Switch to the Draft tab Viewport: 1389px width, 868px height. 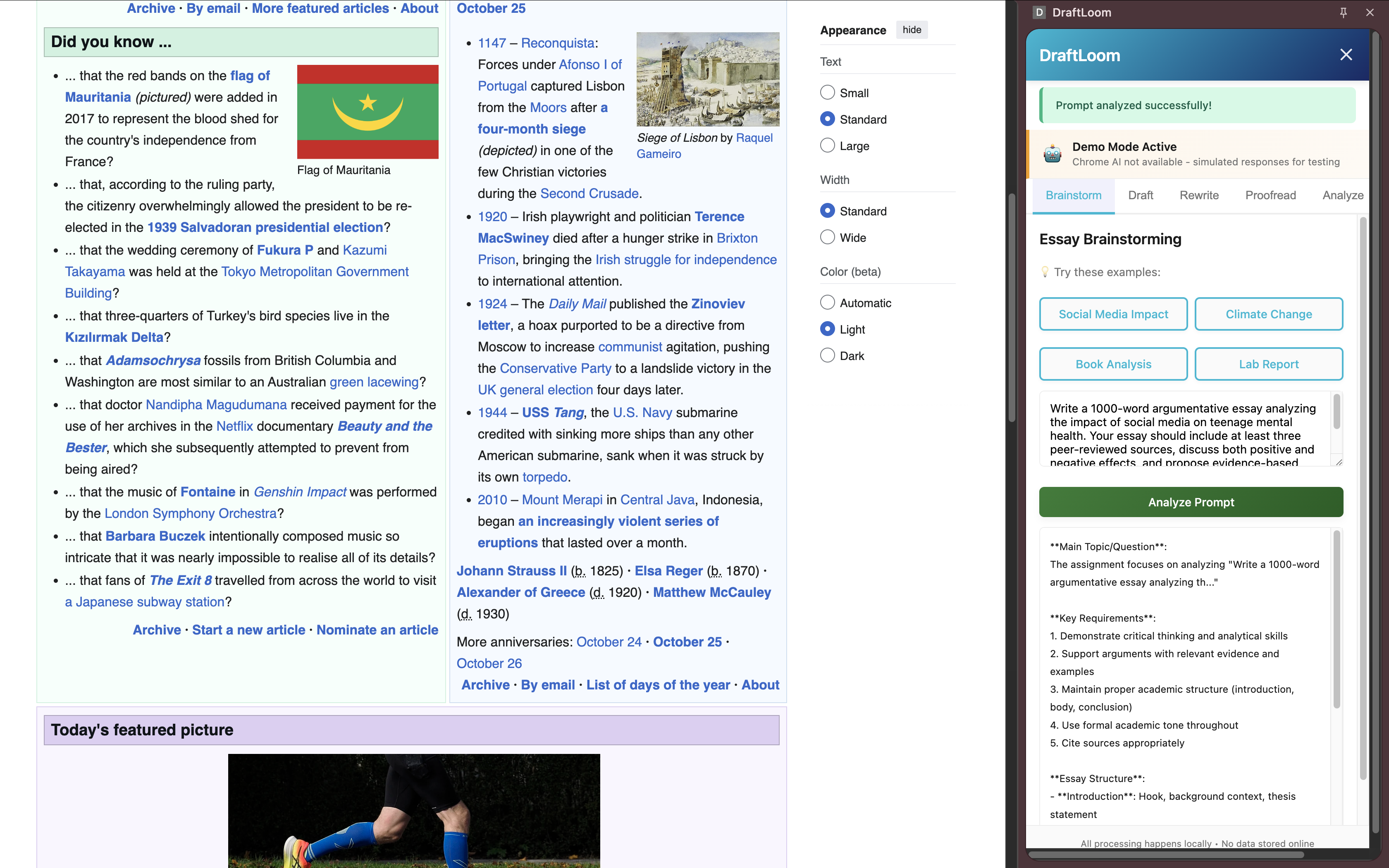click(x=1140, y=195)
